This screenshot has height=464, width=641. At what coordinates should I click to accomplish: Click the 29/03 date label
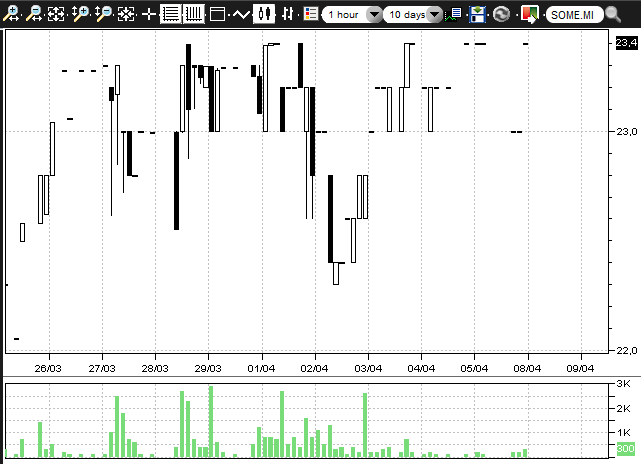coord(208,368)
